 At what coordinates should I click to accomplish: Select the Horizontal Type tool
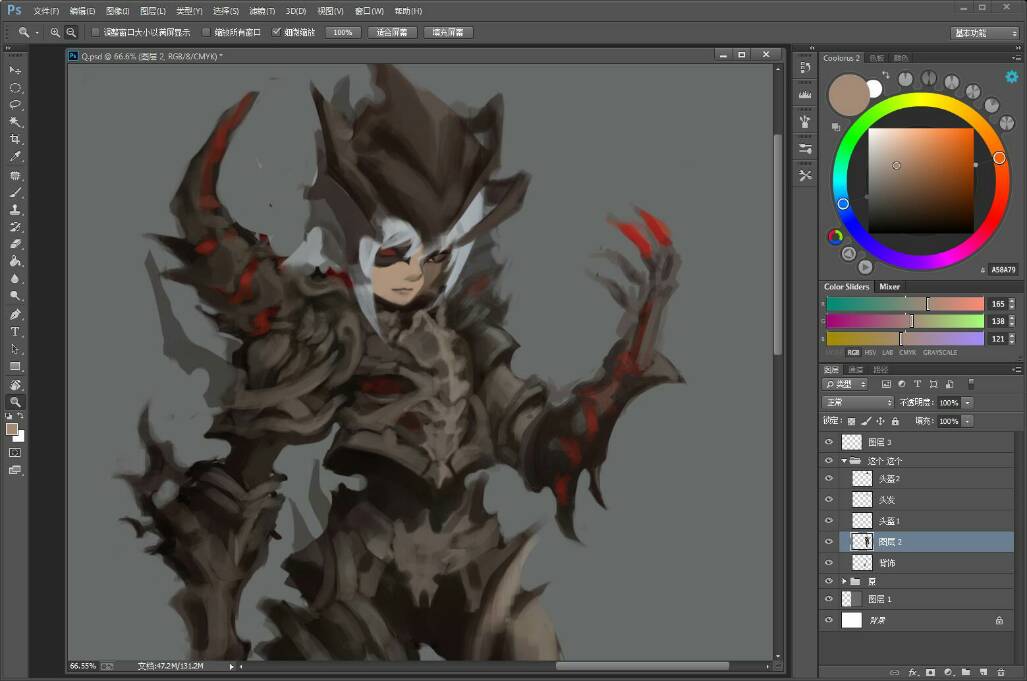[x=15, y=331]
